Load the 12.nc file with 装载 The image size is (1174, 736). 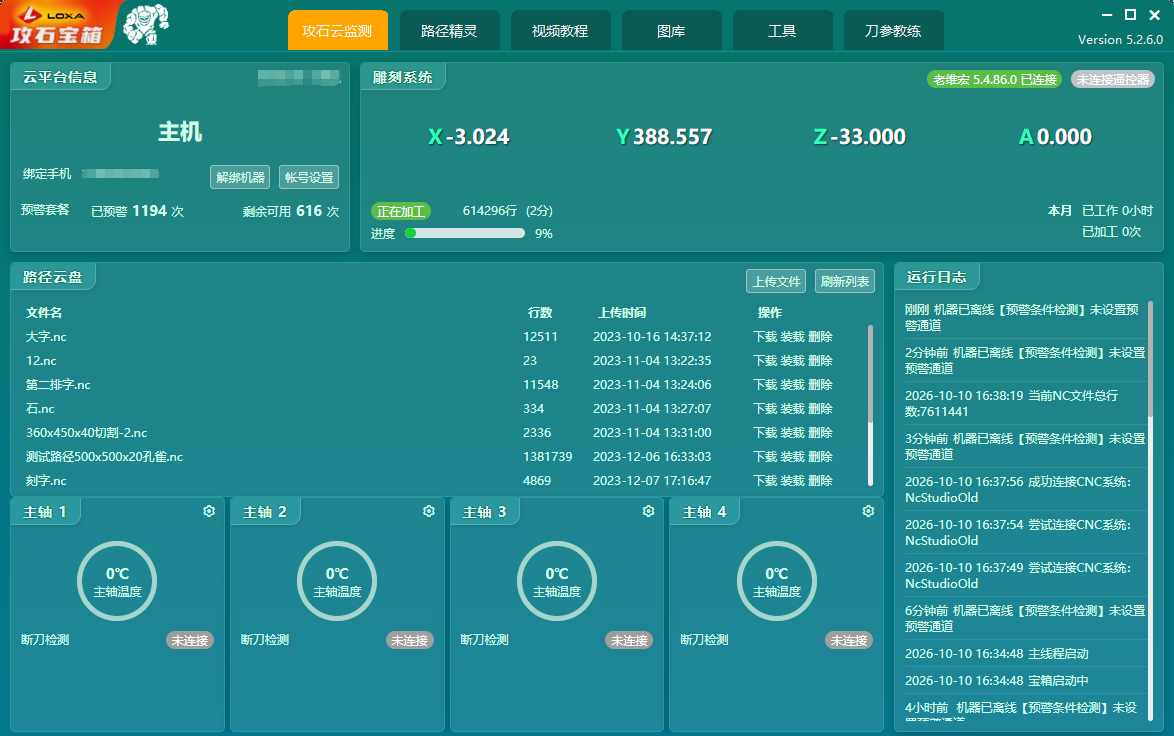coord(793,361)
